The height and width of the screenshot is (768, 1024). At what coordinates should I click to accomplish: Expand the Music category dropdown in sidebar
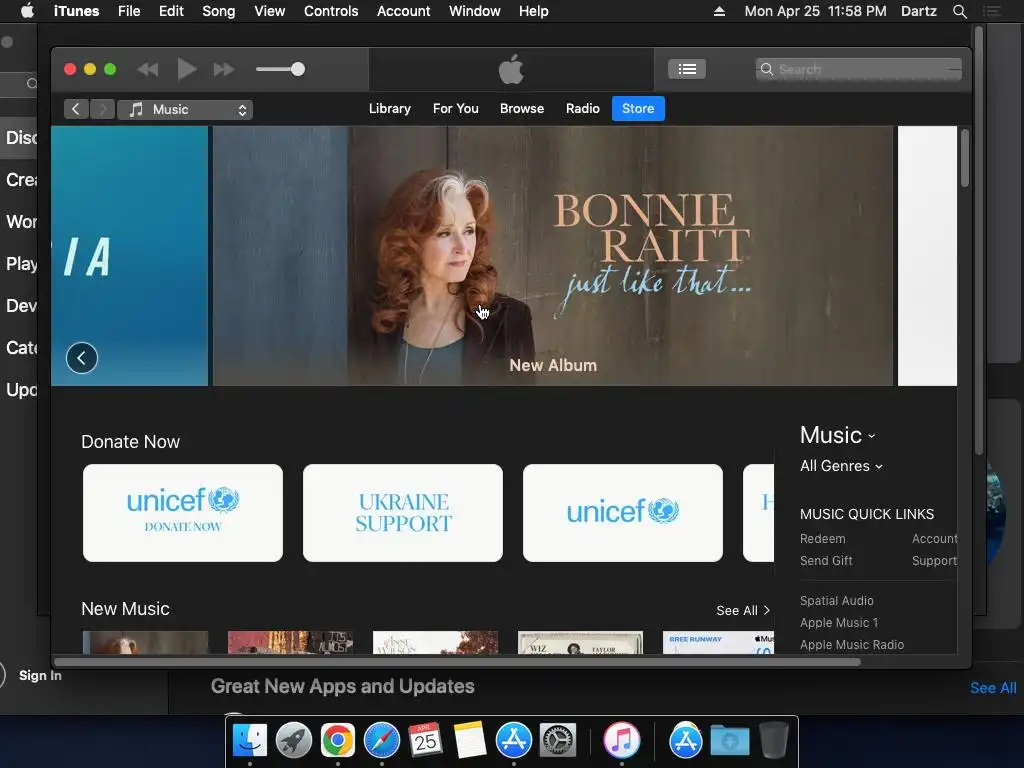[837, 435]
